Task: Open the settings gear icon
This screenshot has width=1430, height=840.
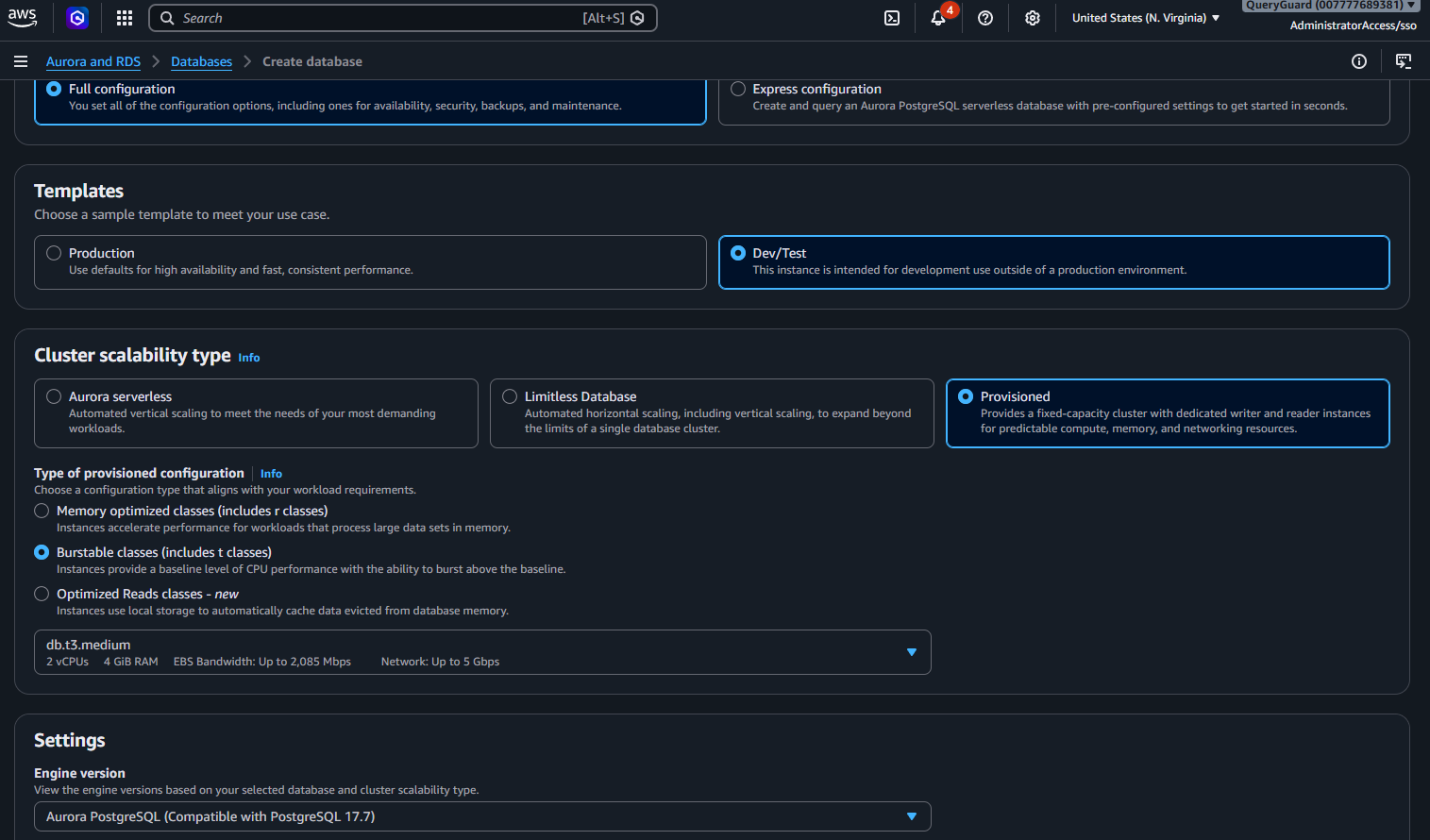Action: pos(1033,18)
